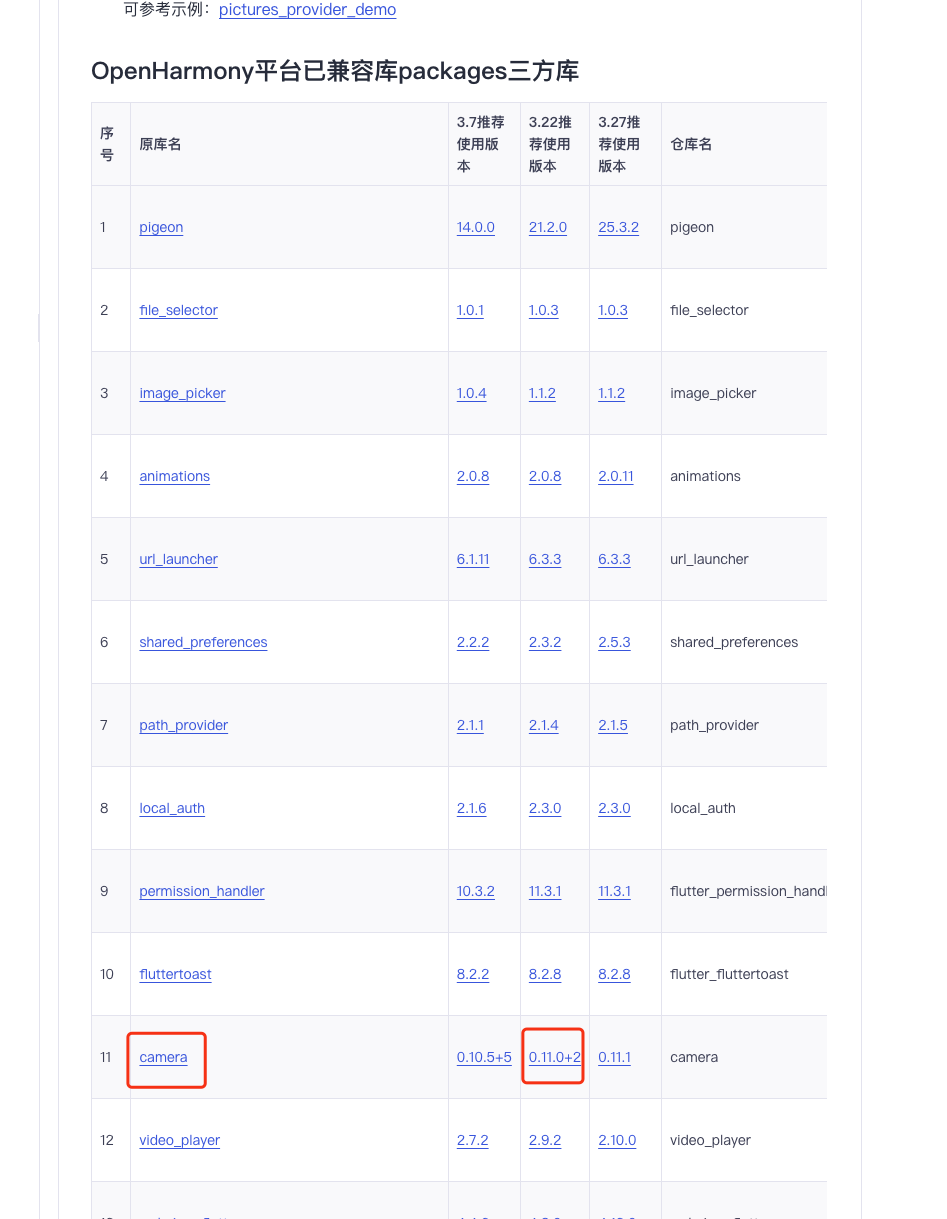Viewport: 947px width, 1219px height.
Task: Open the path_provider library link
Action: [183, 725]
